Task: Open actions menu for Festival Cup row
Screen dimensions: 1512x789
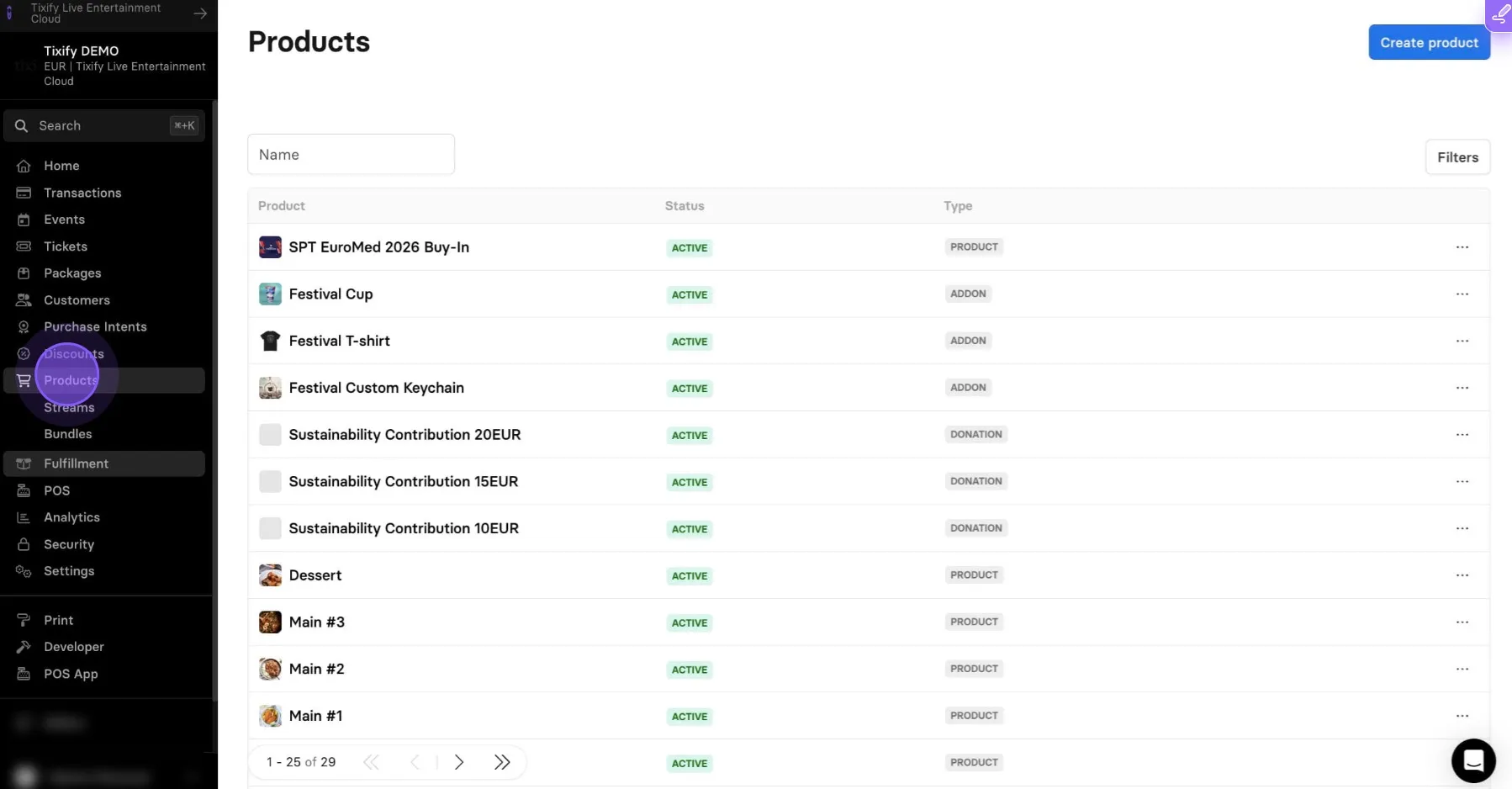Action: (1462, 294)
